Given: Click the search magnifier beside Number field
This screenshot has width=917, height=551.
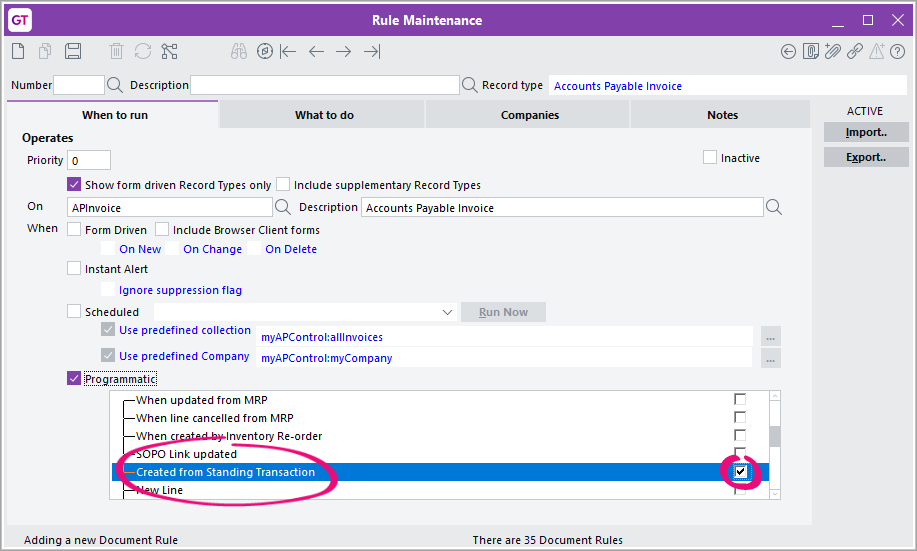Looking at the screenshot, I should click(x=115, y=85).
